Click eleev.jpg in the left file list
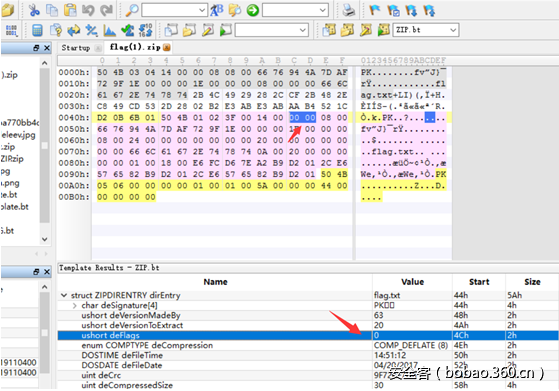Screen dimensions: 559x391 (x=18, y=135)
